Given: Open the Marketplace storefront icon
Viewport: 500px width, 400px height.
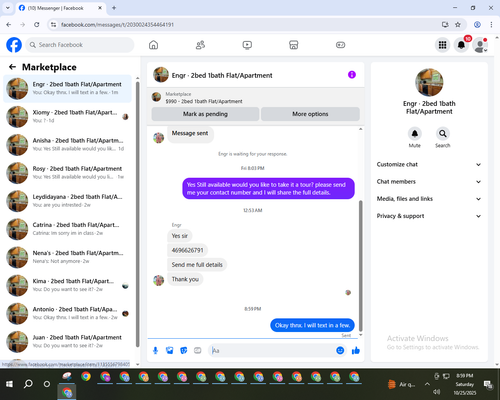Looking at the screenshot, I should pyautogui.click(x=294, y=45).
